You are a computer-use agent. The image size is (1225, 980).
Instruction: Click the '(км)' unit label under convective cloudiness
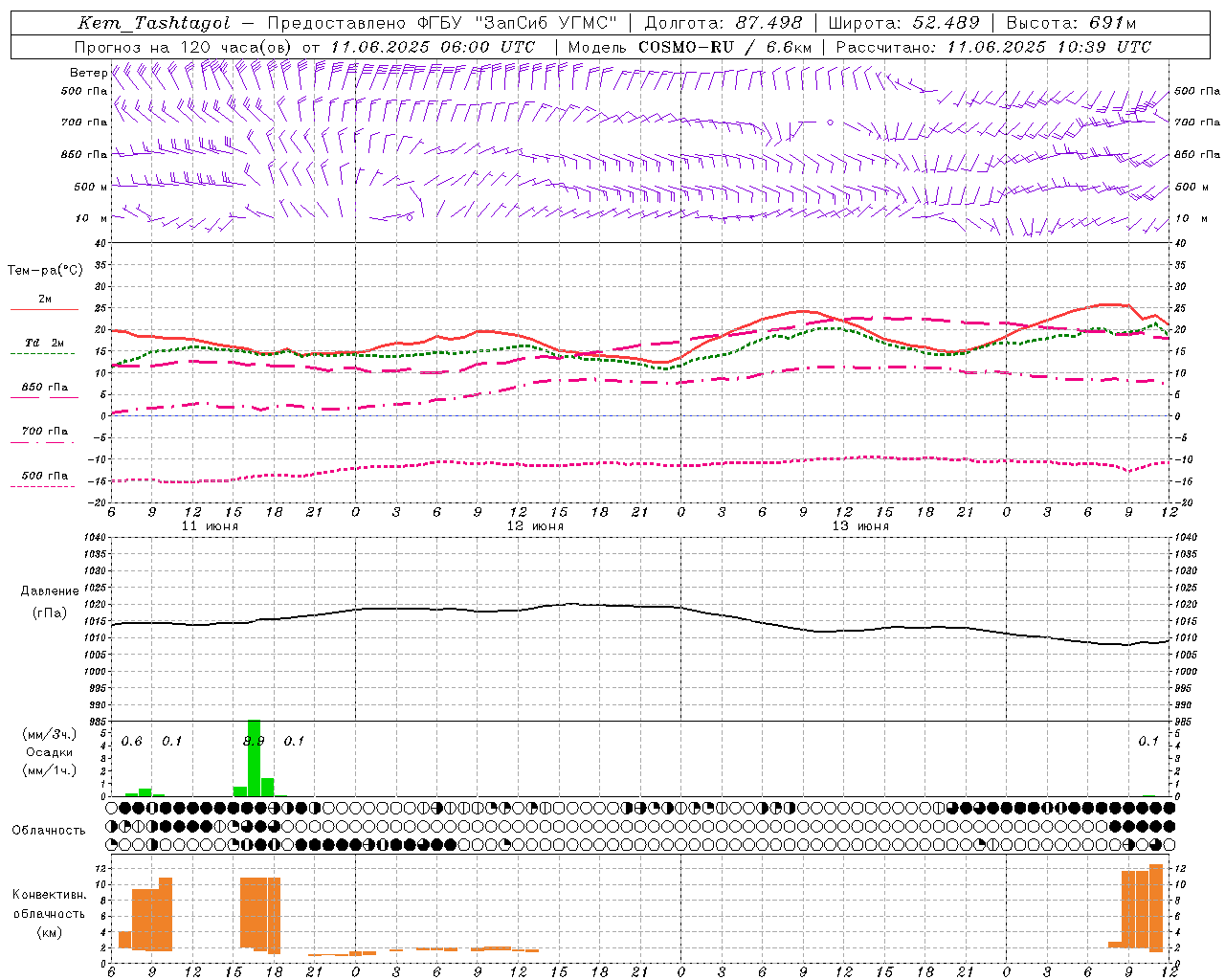tap(49, 932)
